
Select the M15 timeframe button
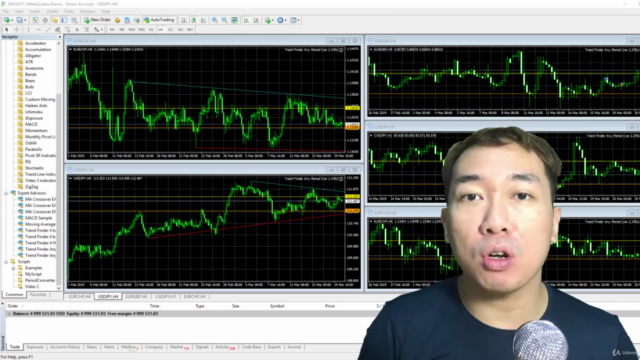coord(131,29)
